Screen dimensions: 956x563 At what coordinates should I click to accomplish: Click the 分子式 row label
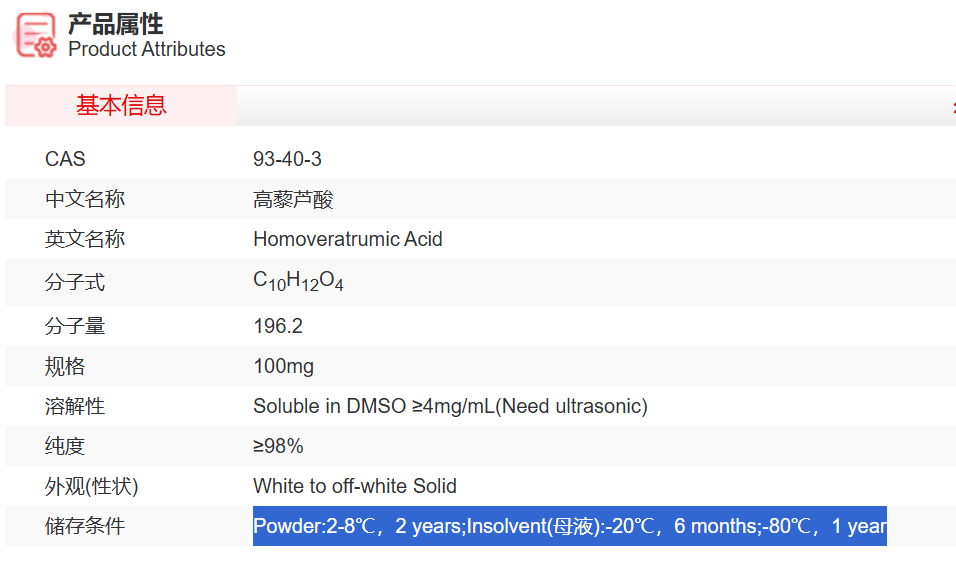point(75,283)
